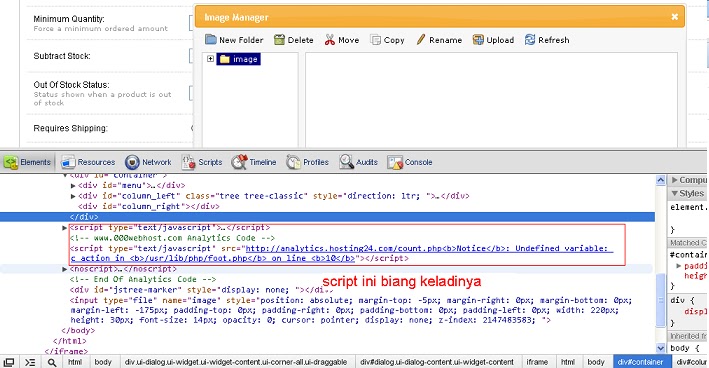Click the Move scissors icon
Image resolution: width=709 pixels, height=368 pixels.
(330, 40)
